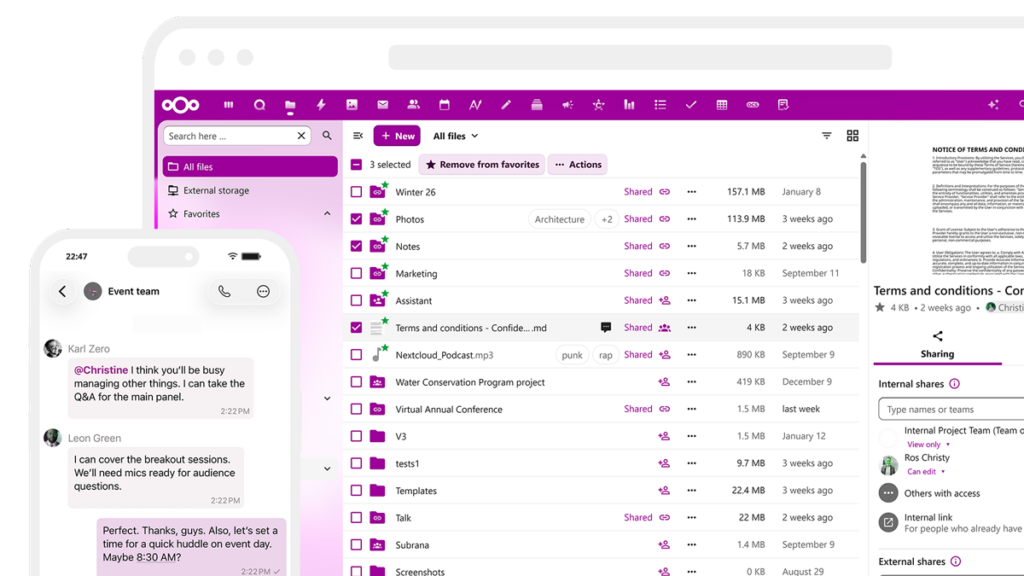Open Ros Christy's 'Can edit' permission dropdown
The height and width of the screenshot is (576, 1024).
click(925, 472)
